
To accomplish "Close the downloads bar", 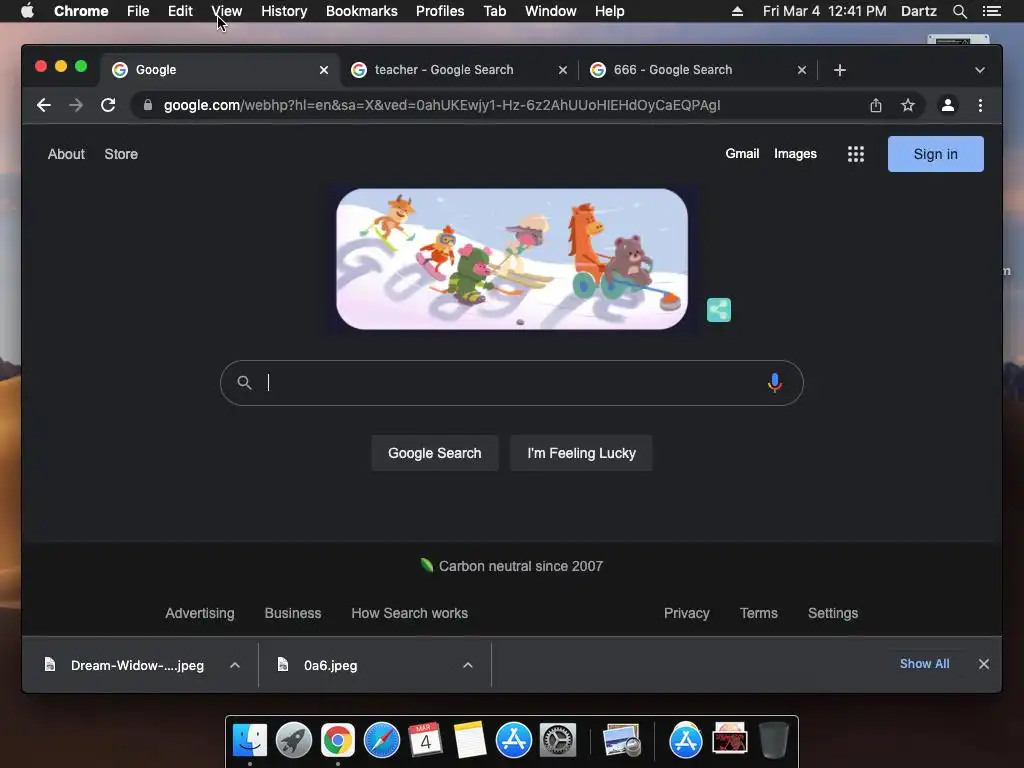I will [x=984, y=664].
